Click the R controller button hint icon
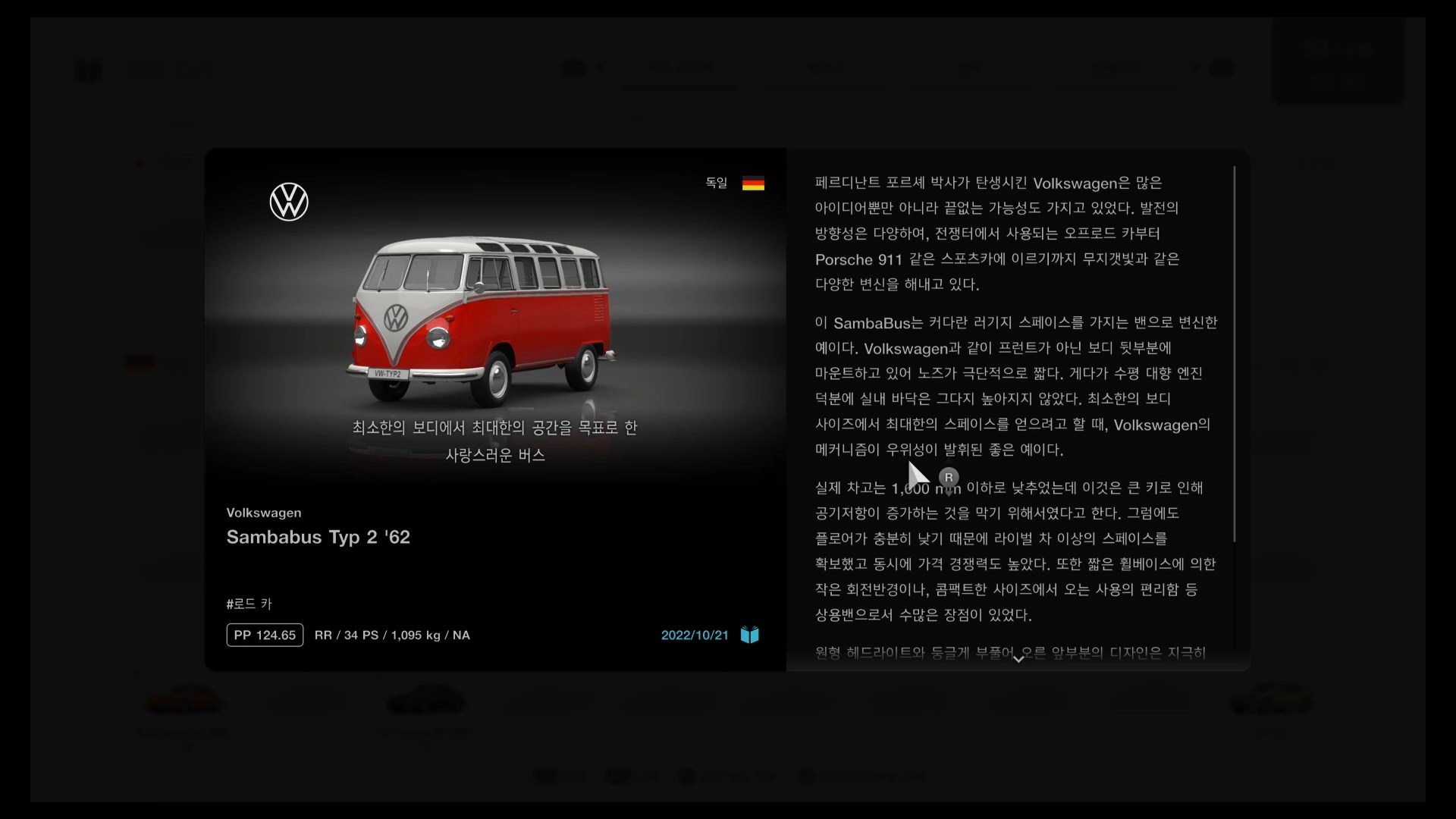This screenshot has width=1456, height=819. [x=949, y=478]
